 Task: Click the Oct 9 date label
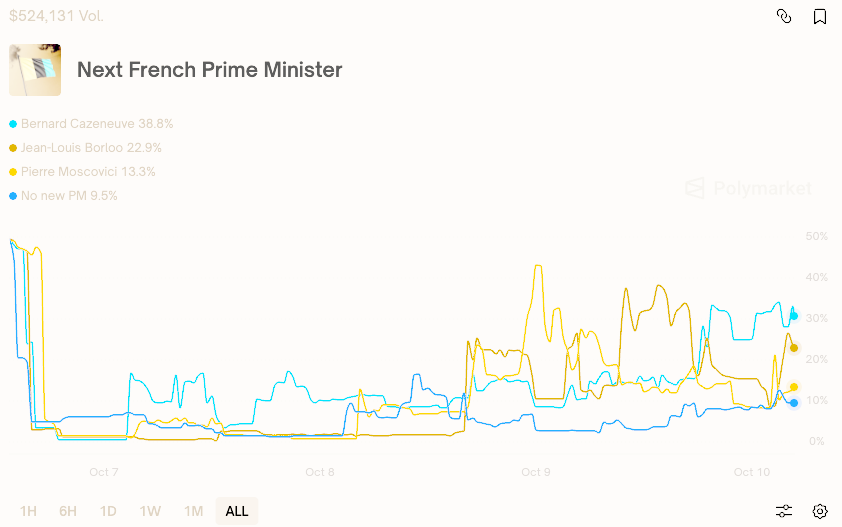click(536, 472)
